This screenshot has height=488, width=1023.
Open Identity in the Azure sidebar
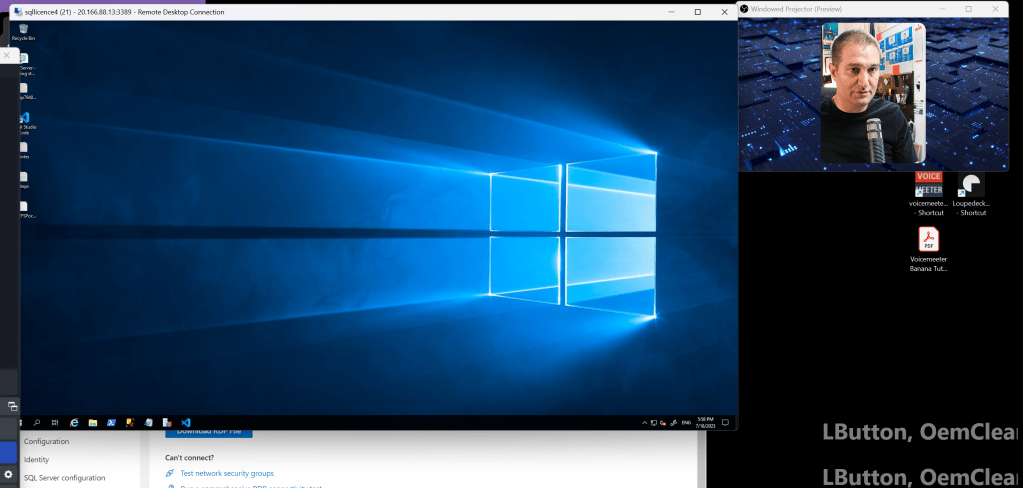coord(37,459)
